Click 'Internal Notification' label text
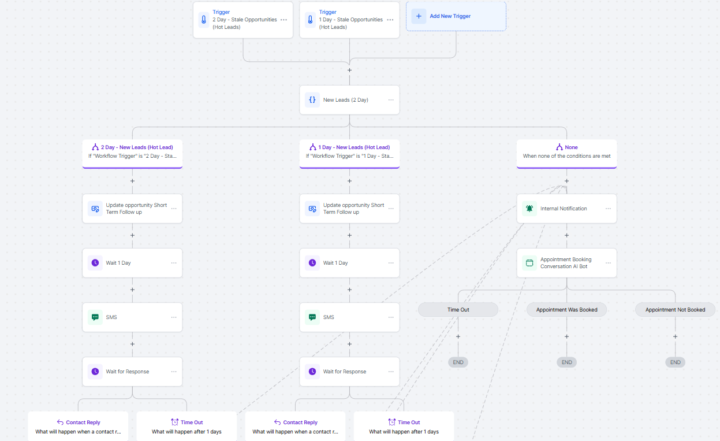 563,209
